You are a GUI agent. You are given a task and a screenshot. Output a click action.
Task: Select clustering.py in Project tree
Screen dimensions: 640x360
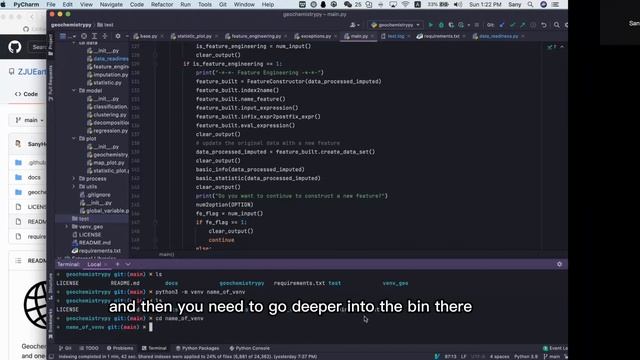click(107, 115)
